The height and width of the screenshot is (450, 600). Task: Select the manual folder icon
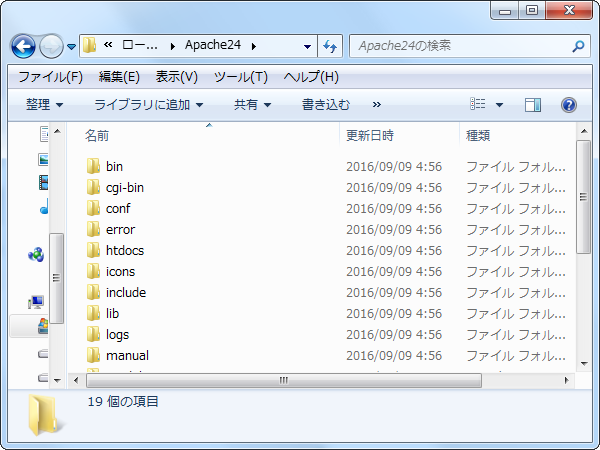pos(93,355)
